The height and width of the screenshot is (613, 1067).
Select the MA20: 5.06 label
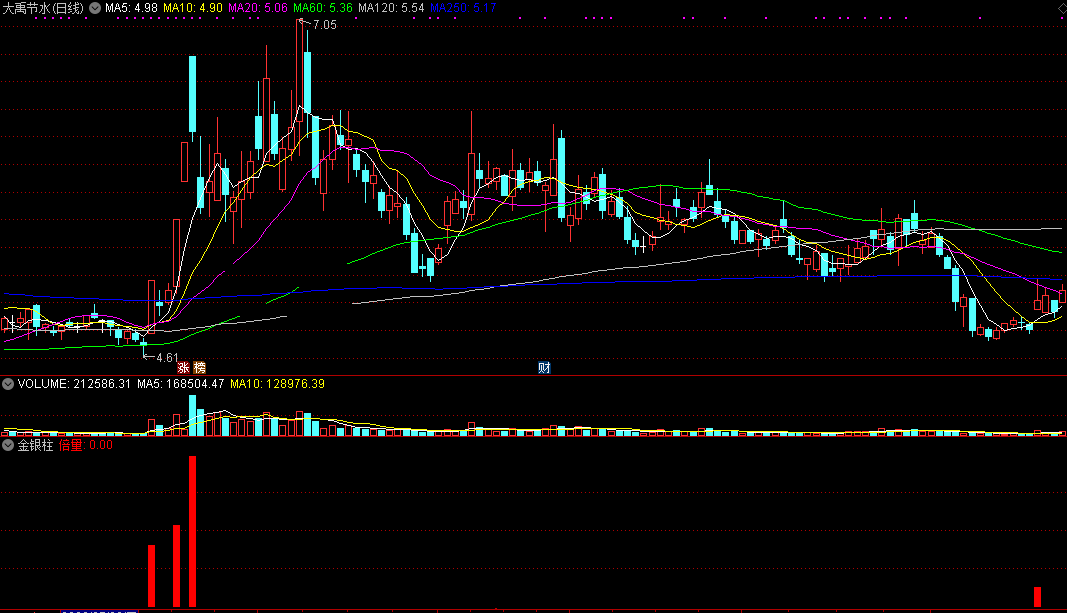pyautogui.click(x=258, y=8)
